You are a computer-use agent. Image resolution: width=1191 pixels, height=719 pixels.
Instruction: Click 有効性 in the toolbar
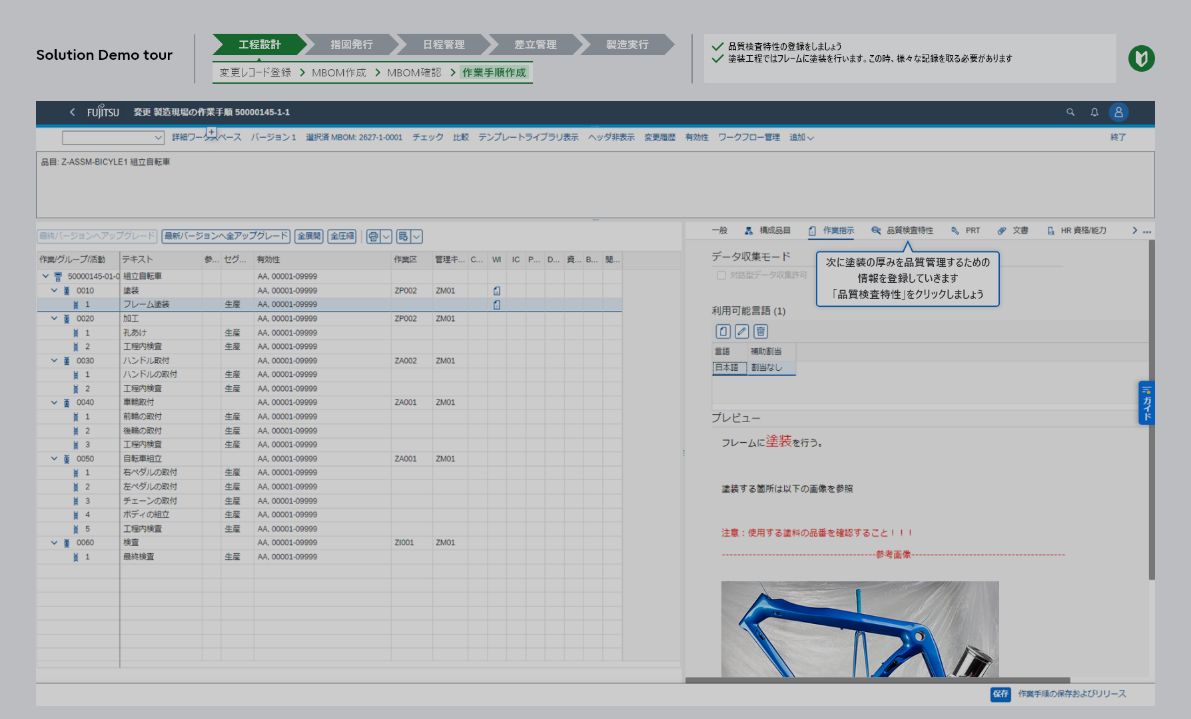(697, 137)
